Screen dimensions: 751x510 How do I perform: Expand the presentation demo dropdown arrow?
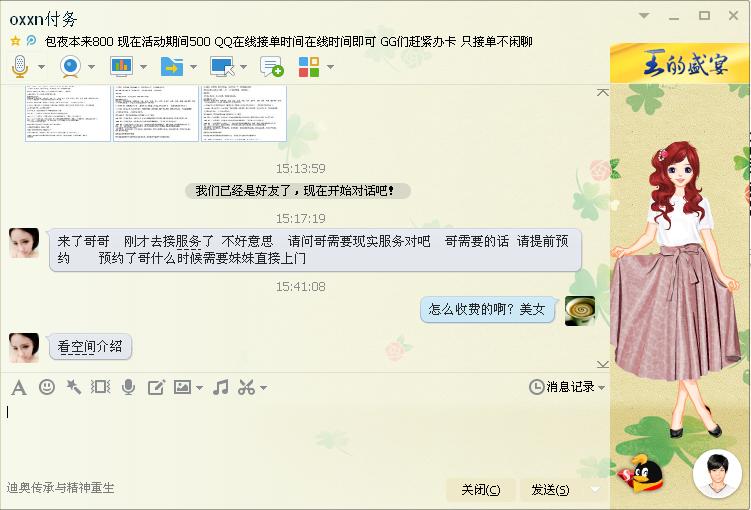pyautogui.click(x=143, y=67)
